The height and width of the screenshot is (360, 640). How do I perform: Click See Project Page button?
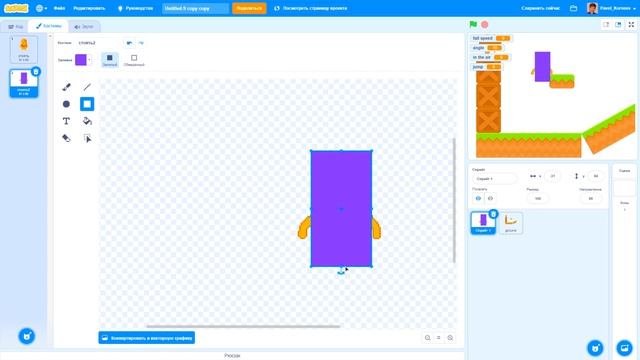click(311, 8)
